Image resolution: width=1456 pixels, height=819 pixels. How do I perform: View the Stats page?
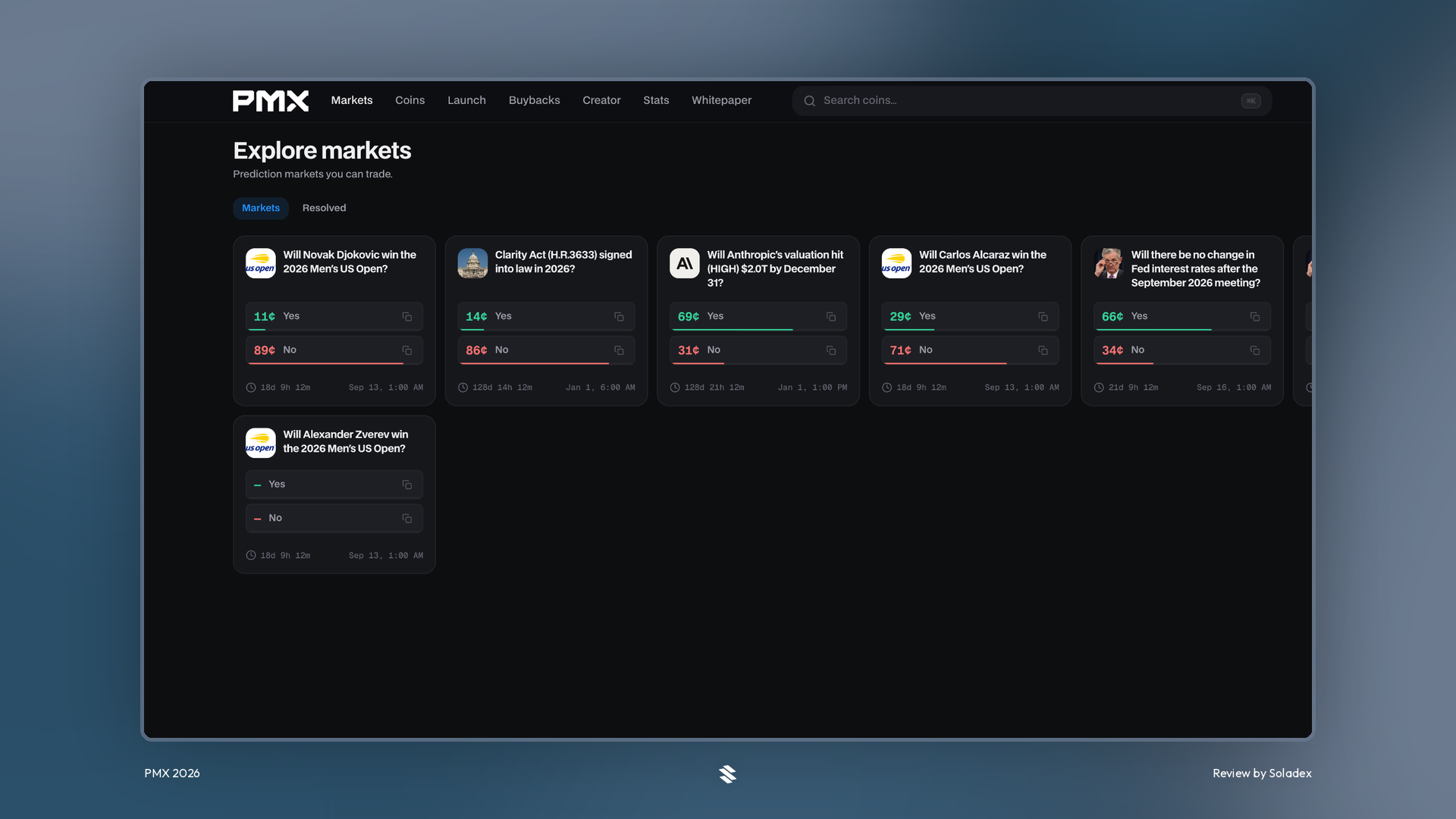(656, 100)
